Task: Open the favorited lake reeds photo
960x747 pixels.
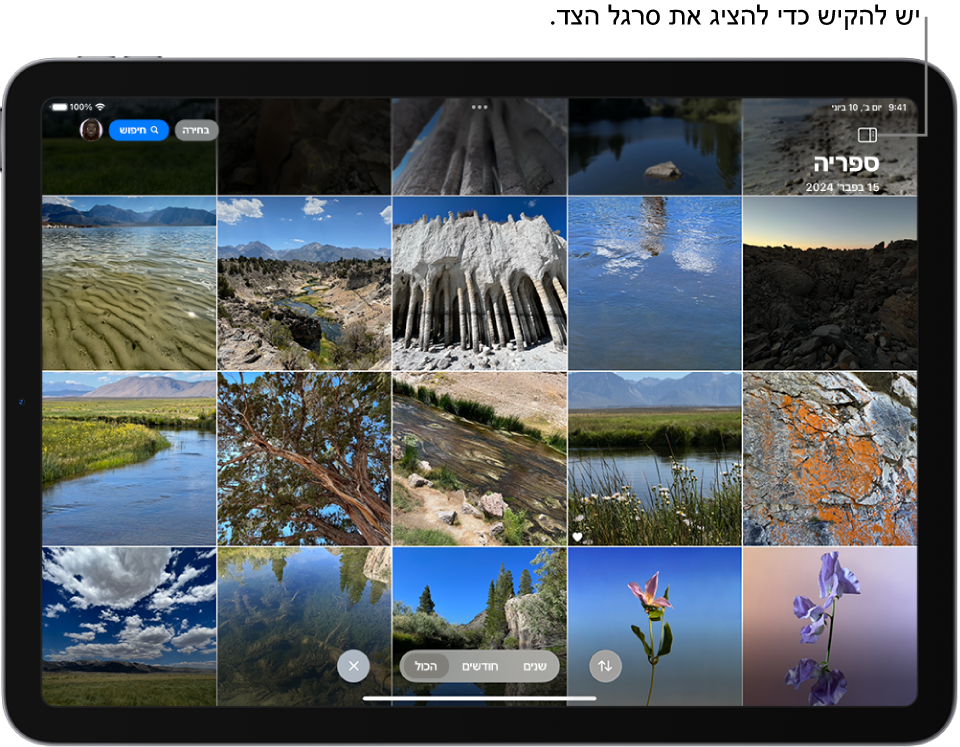Action: pyautogui.click(x=654, y=459)
